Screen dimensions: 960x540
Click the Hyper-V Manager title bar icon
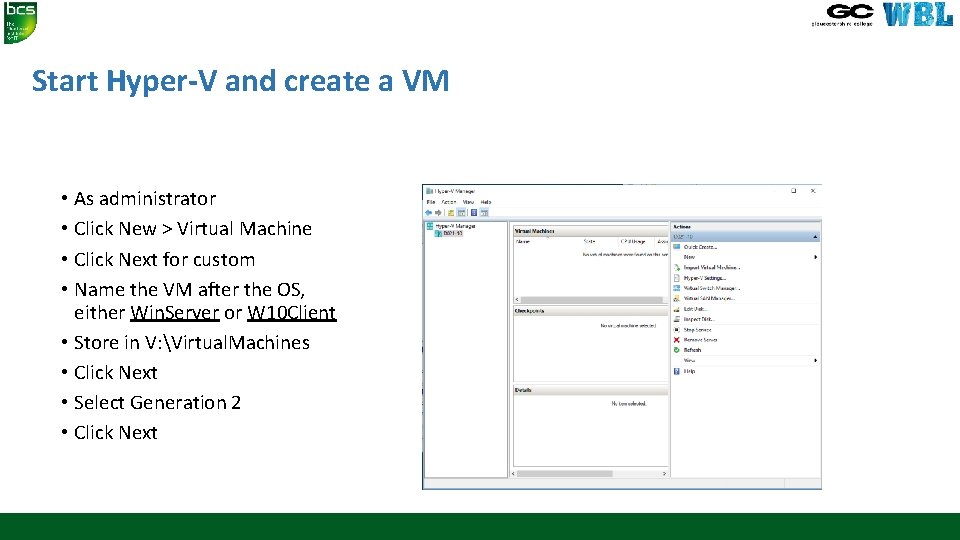click(x=429, y=191)
